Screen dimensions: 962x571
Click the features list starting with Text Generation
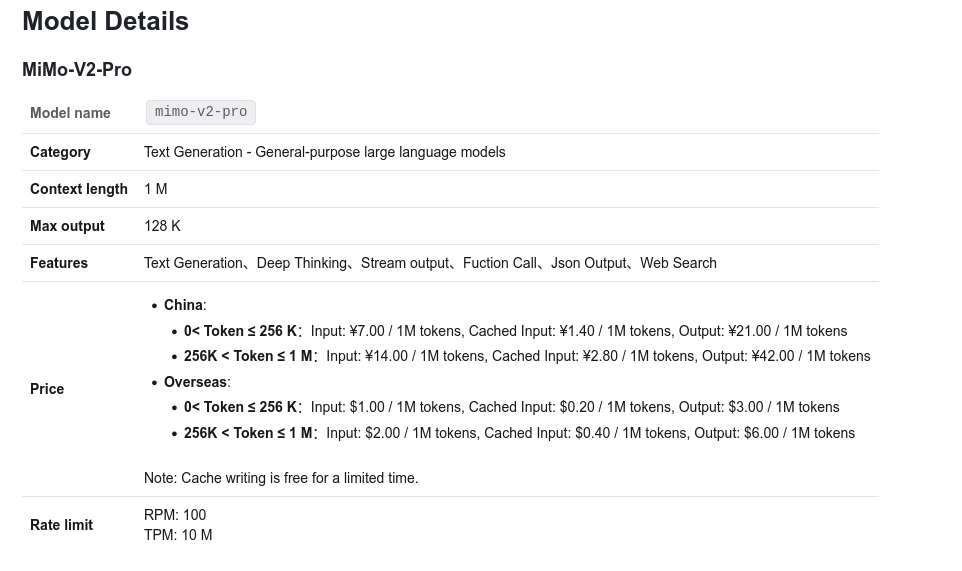[430, 263]
